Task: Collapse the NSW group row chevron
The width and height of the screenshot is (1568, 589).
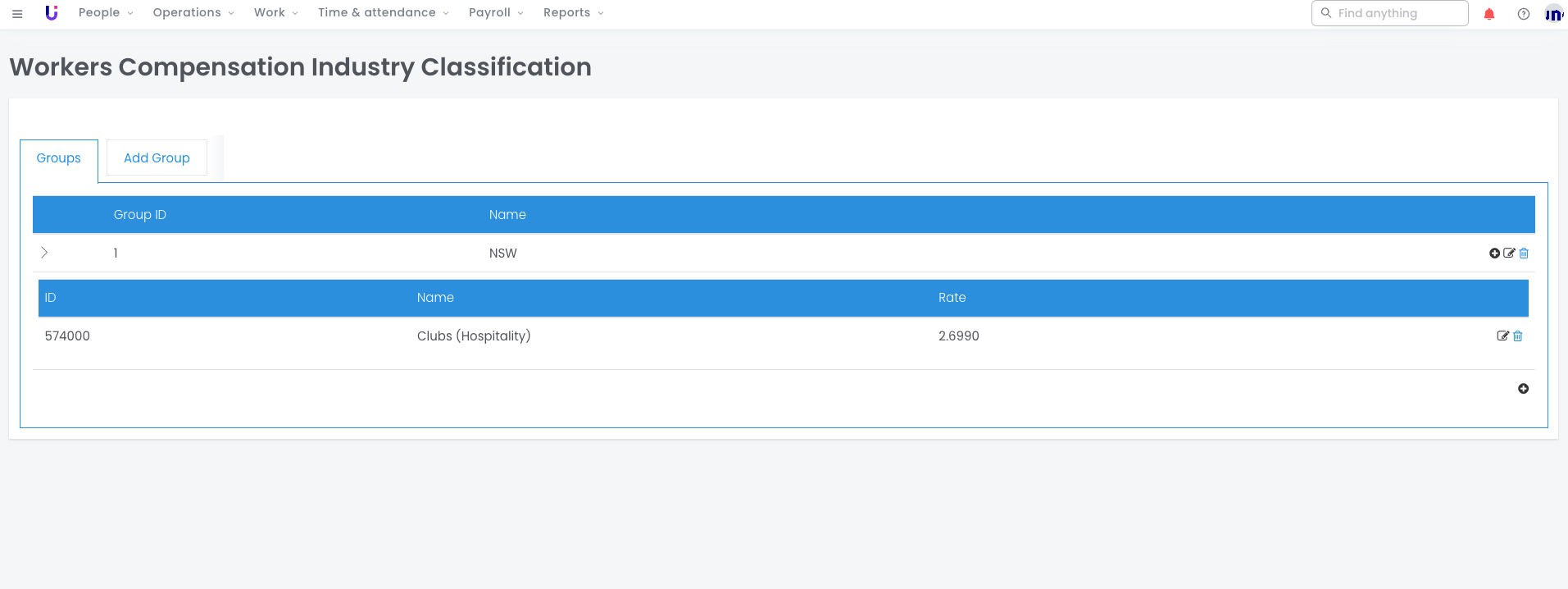Action: pyautogui.click(x=44, y=253)
